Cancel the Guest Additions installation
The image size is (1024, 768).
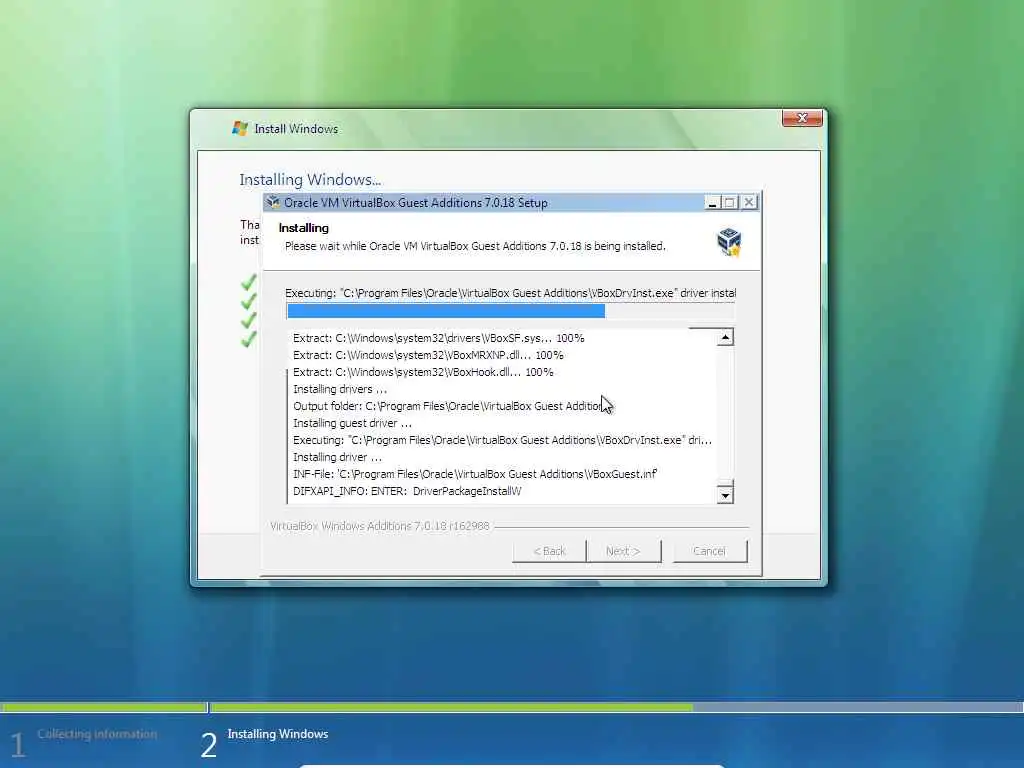coord(709,551)
